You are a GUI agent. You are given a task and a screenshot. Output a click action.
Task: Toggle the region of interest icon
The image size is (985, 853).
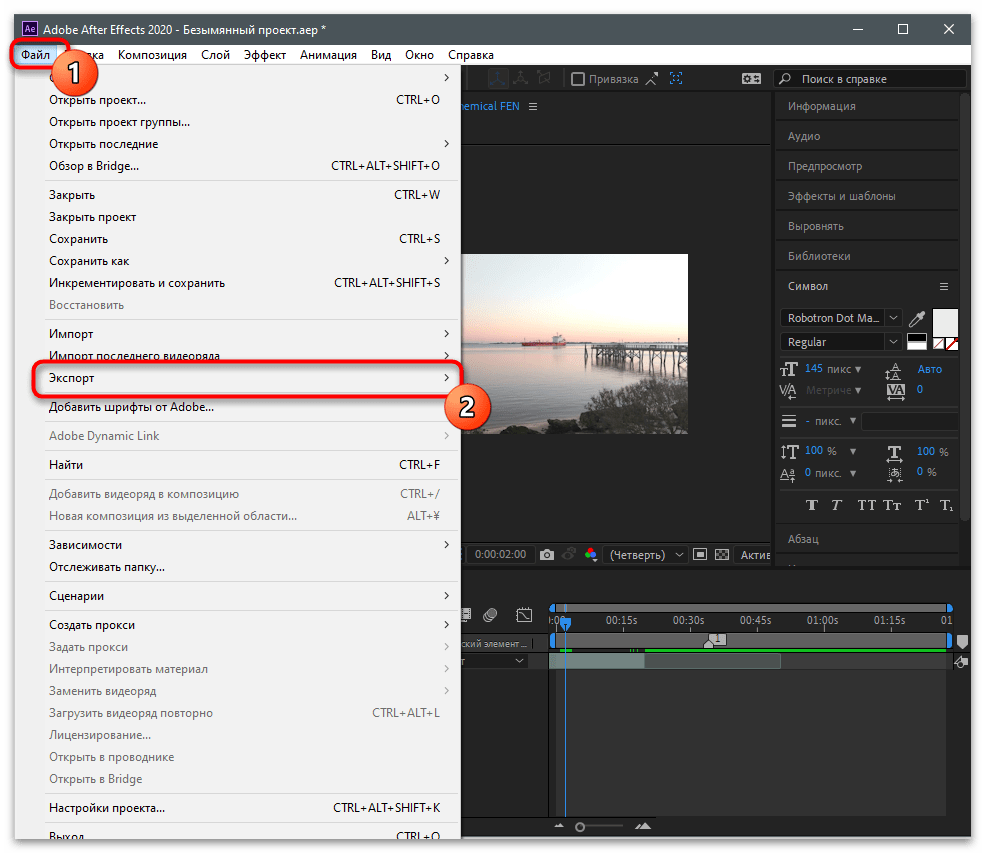(700, 555)
